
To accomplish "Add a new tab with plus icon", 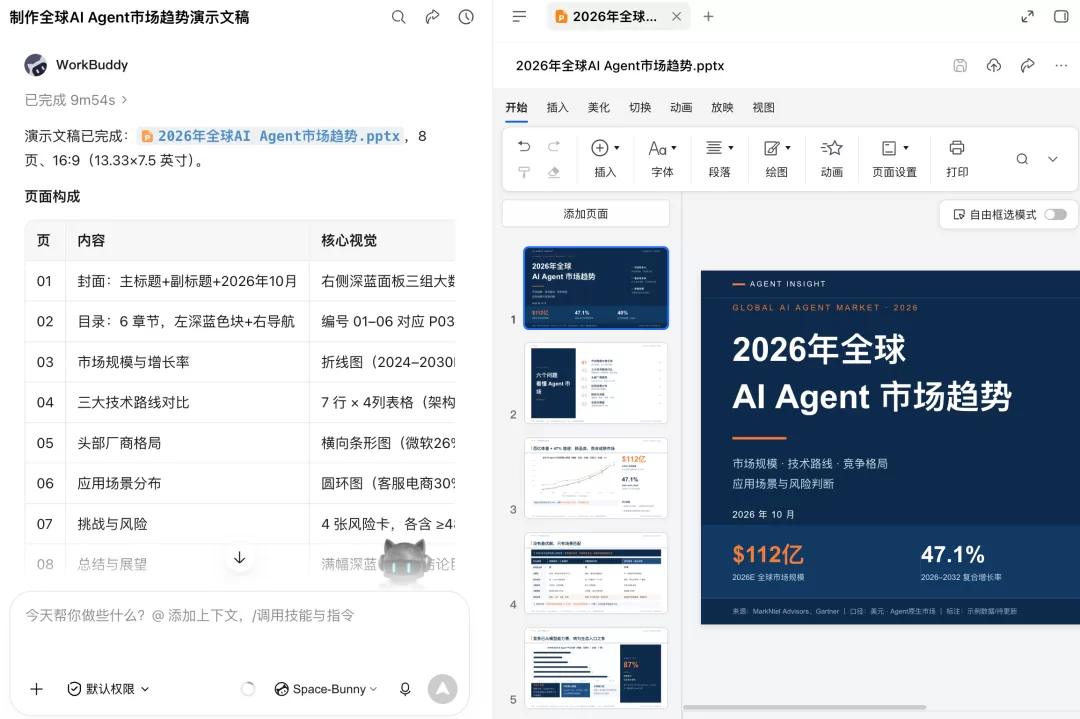I will [708, 17].
